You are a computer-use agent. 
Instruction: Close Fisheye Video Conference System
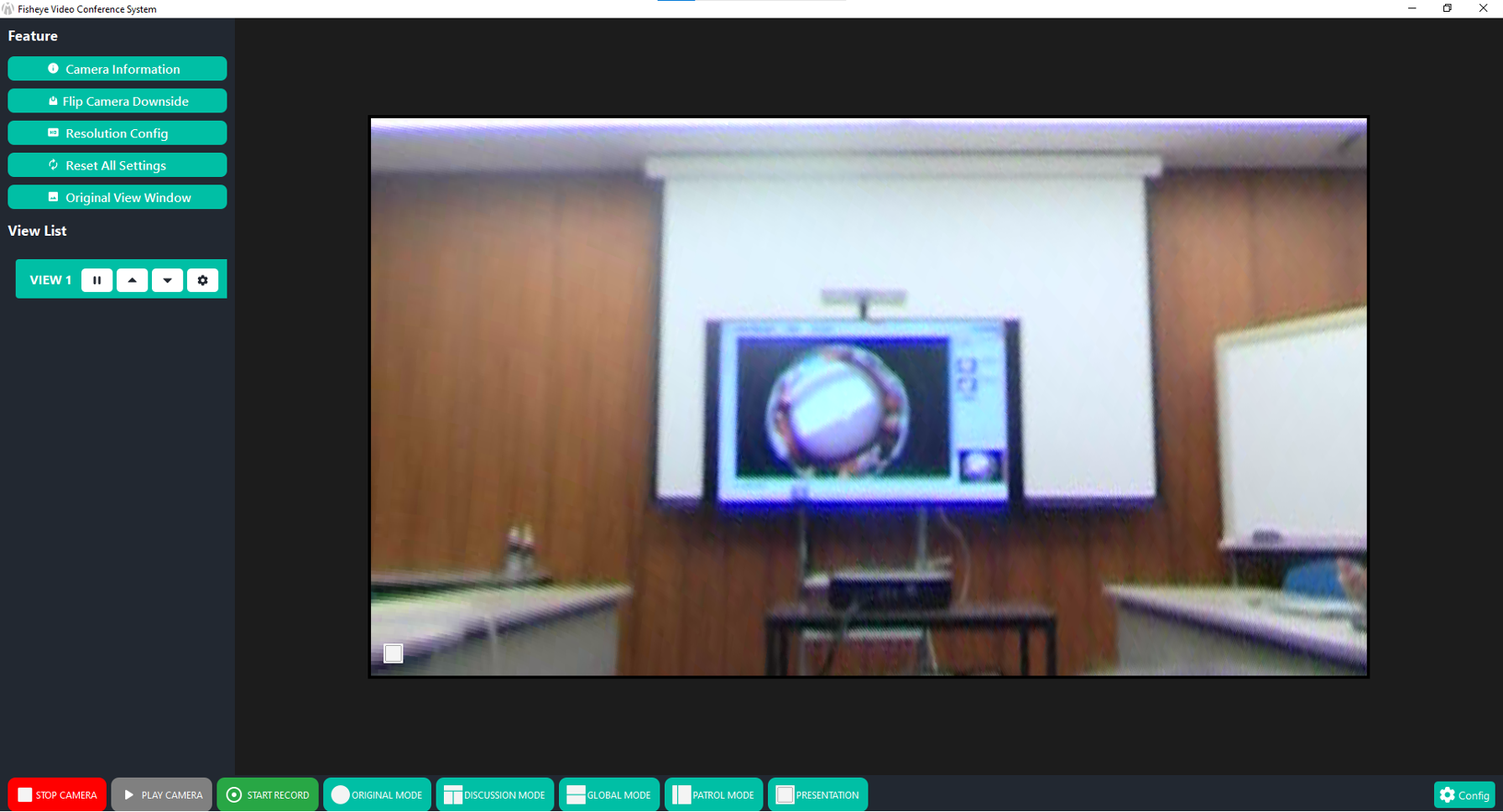1483,8
